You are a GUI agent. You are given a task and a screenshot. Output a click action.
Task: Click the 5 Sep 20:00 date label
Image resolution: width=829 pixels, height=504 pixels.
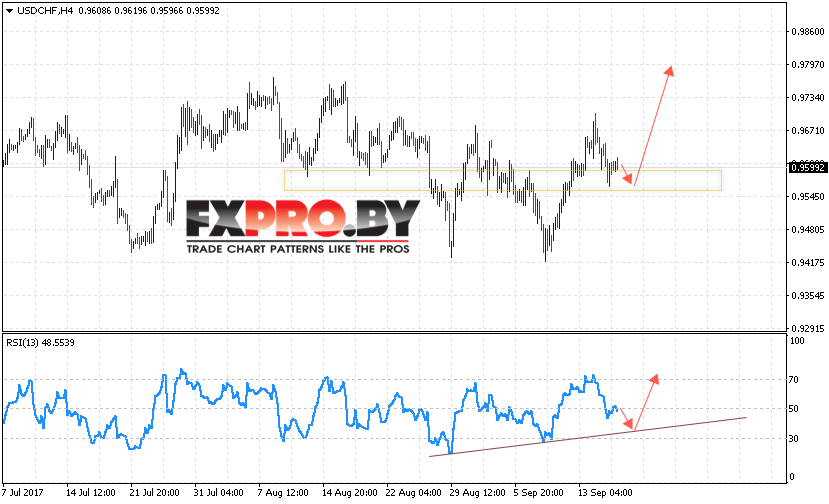coord(538,493)
